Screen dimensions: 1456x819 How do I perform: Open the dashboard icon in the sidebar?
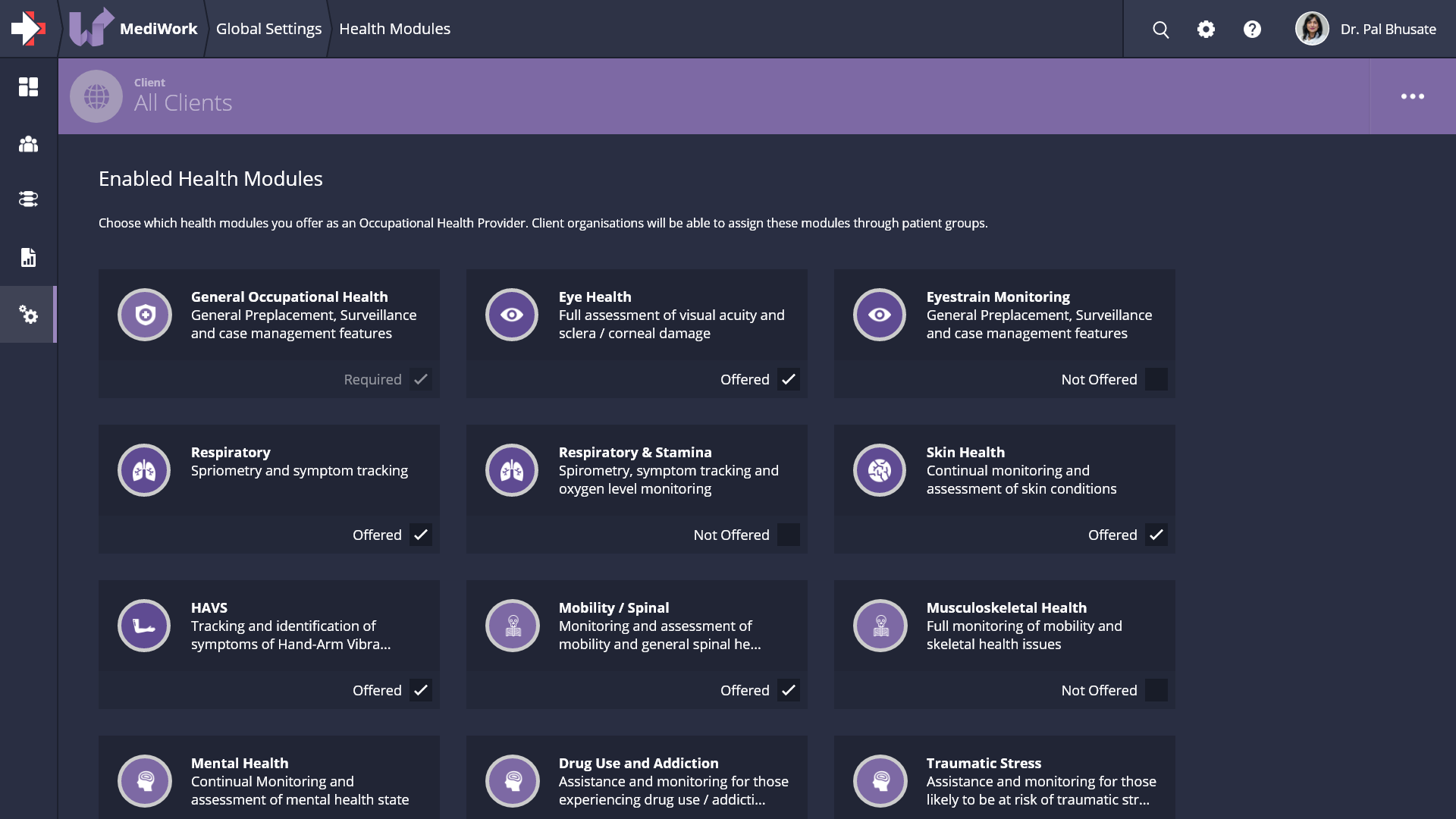click(28, 87)
